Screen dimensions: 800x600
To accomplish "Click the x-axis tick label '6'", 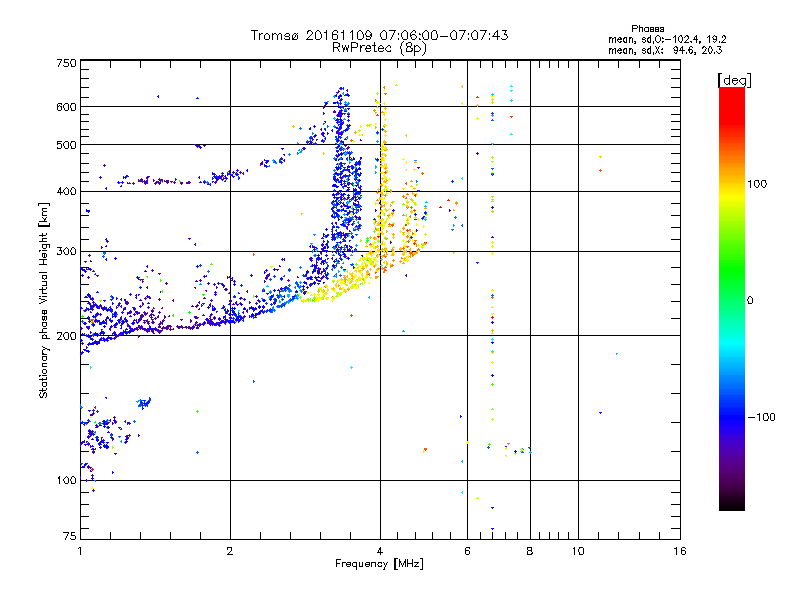I will click(467, 551).
